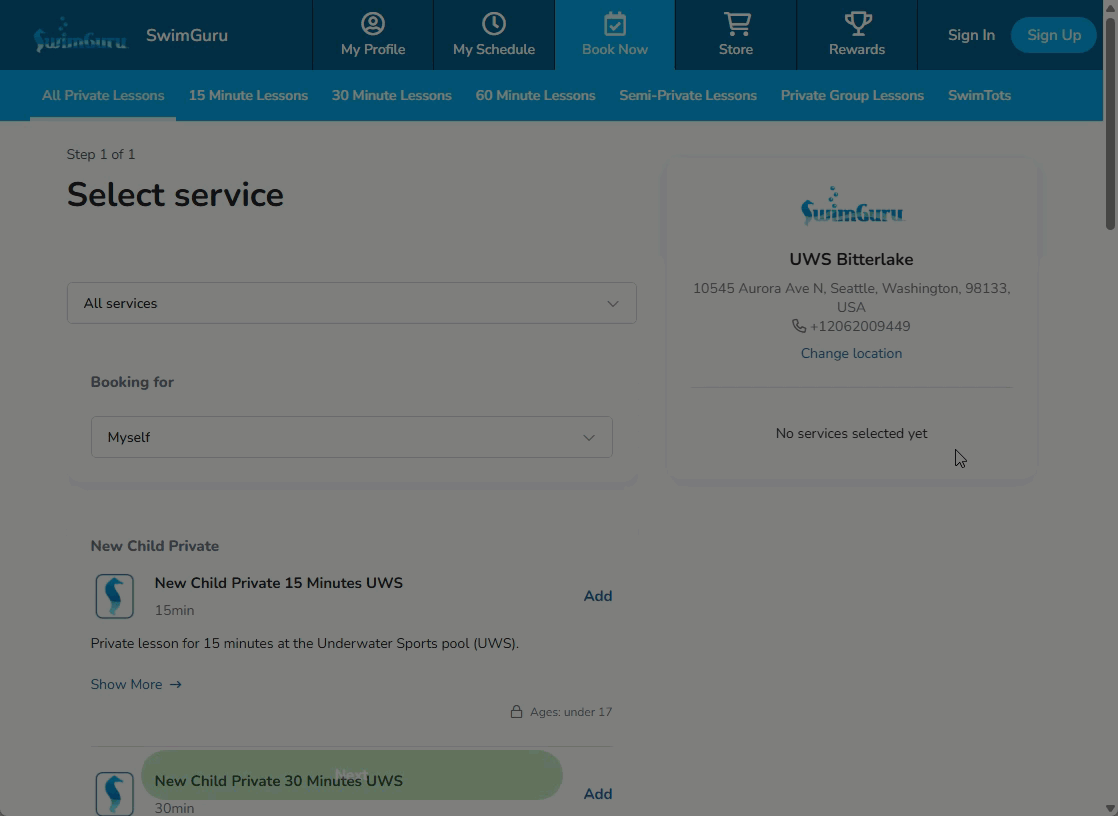This screenshot has width=1118, height=816.
Task: Click the Ages: under 17 label
Action: (571, 712)
